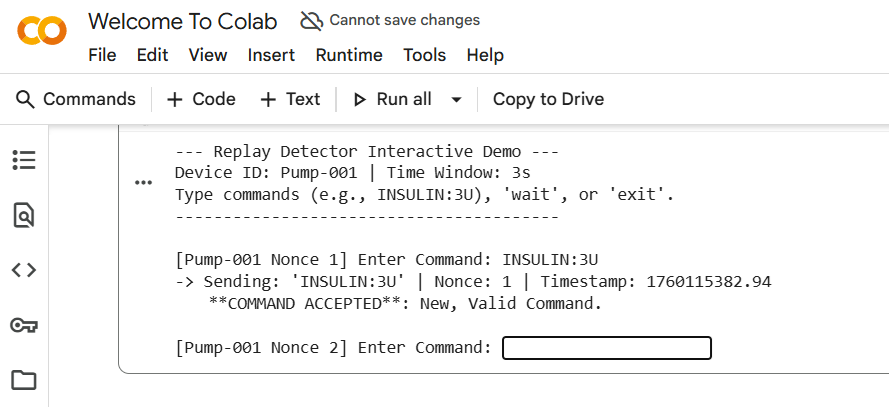This screenshot has width=889, height=407.
Task: Focus the Enter Command input field
Action: pos(606,348)
